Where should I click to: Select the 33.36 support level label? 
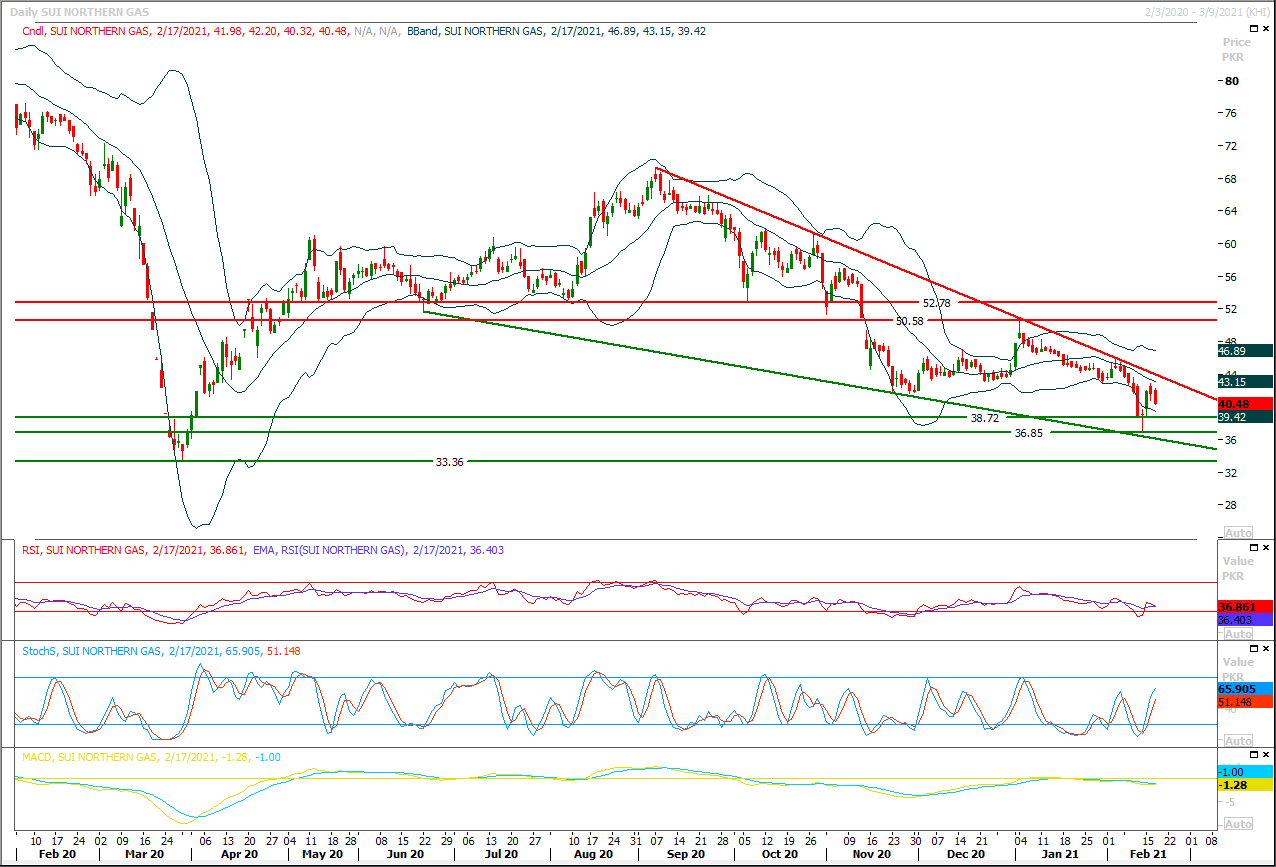pyautogui.click(x=450, y=462)
